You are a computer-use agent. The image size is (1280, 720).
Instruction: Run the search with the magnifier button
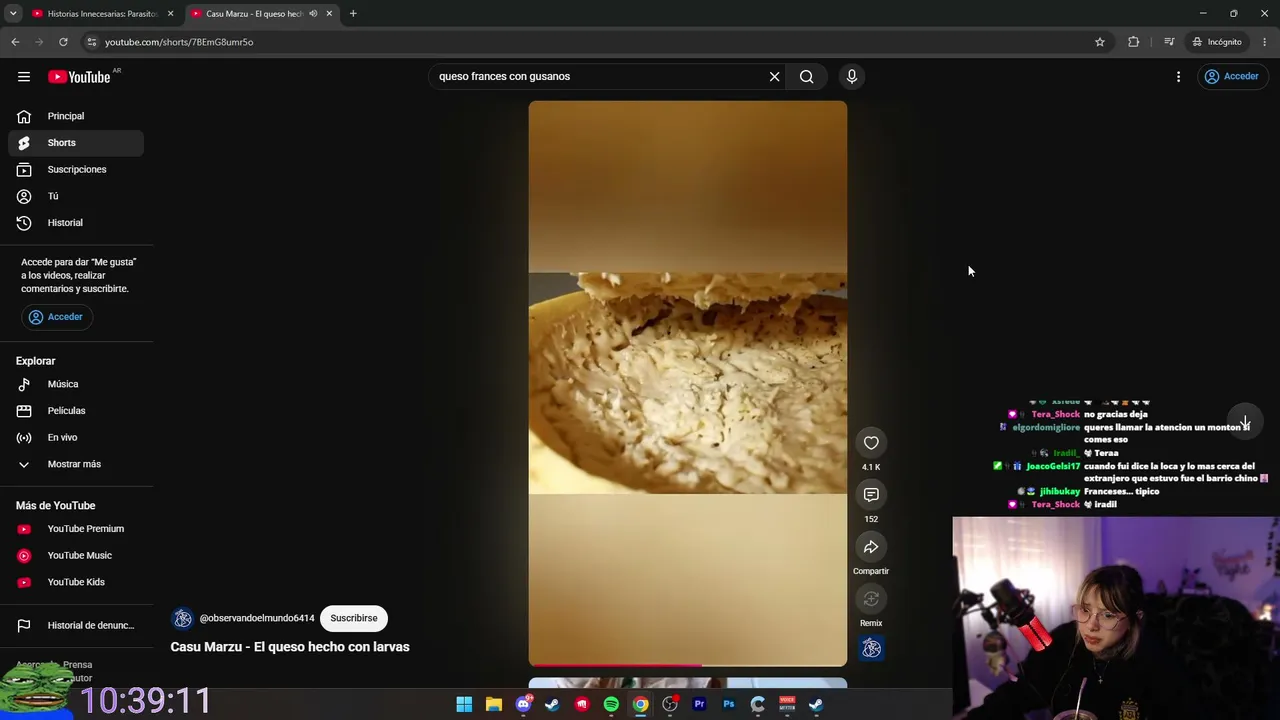pos(806,77)
